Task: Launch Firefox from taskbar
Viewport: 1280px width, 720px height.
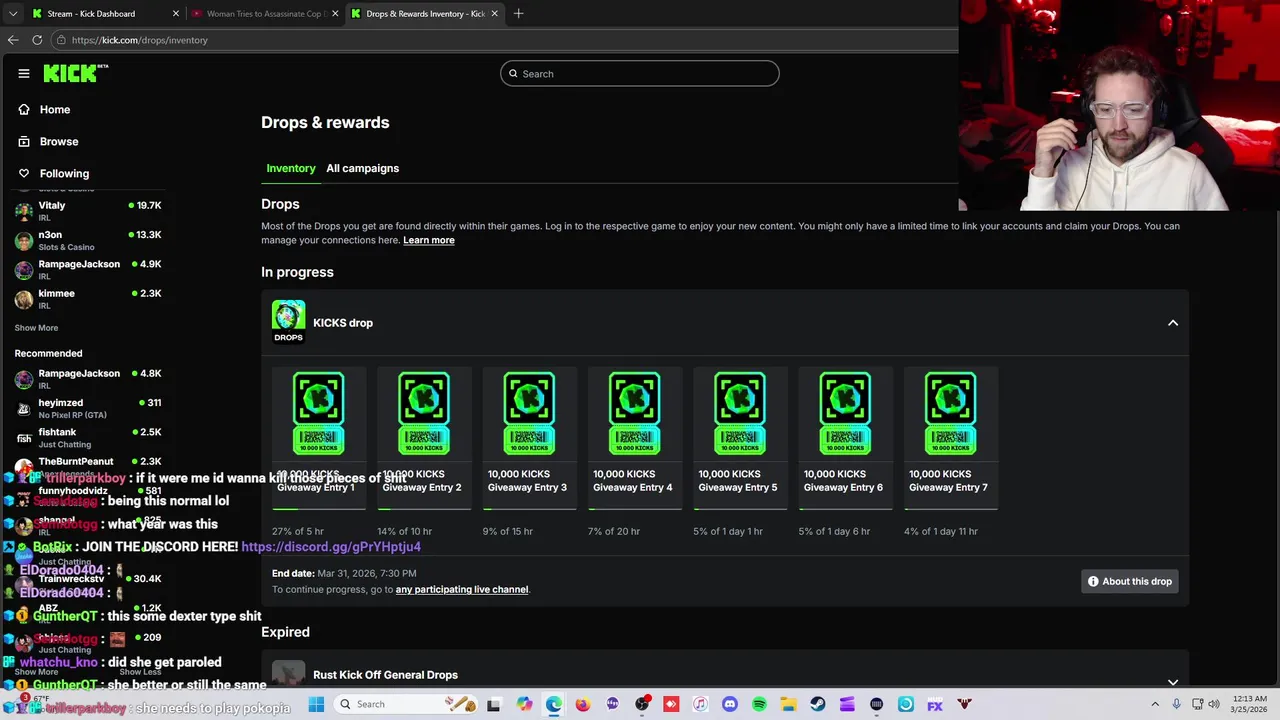Action: click(583, 704)
